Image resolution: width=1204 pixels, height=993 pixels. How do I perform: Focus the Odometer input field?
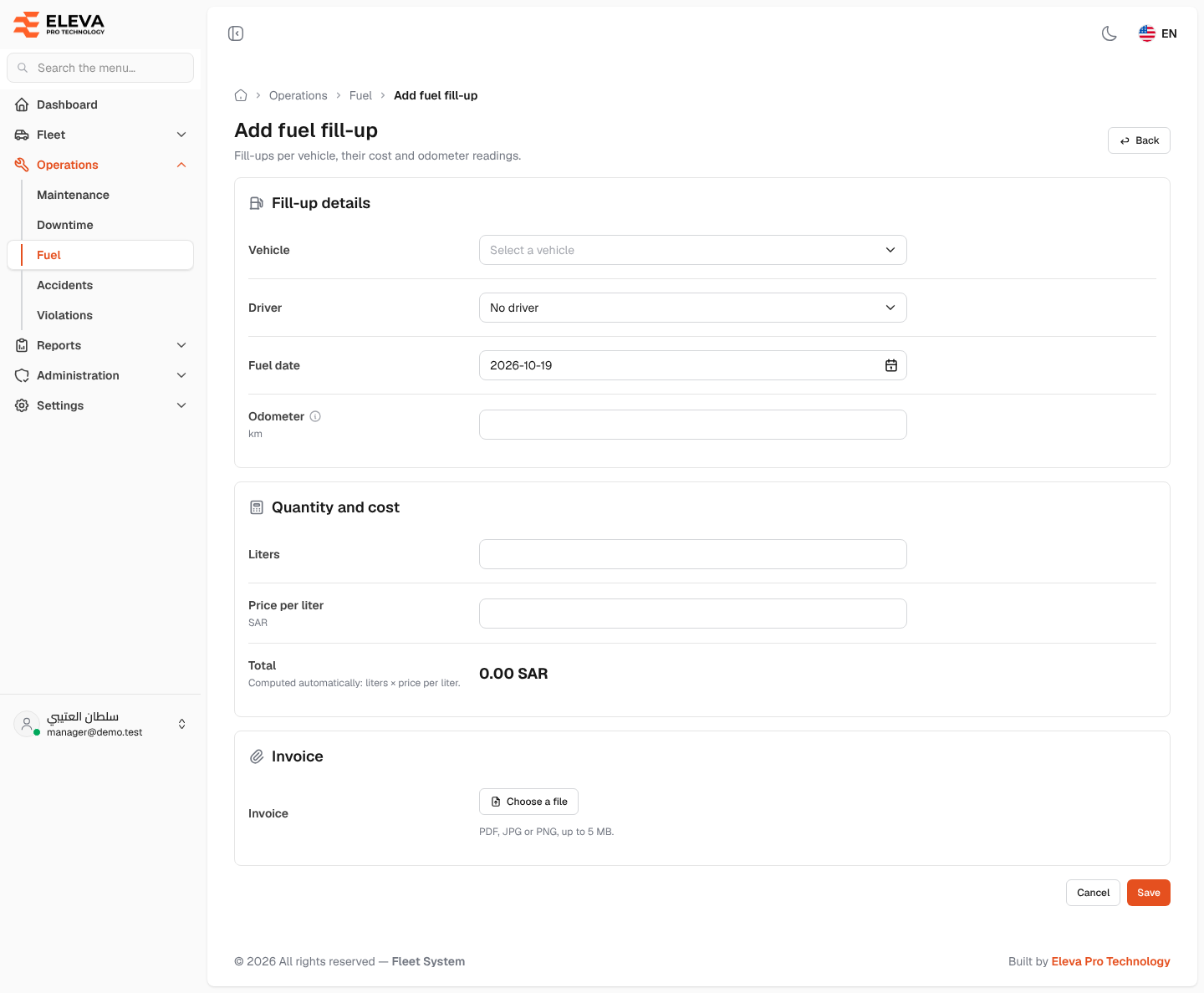[693, 425]
